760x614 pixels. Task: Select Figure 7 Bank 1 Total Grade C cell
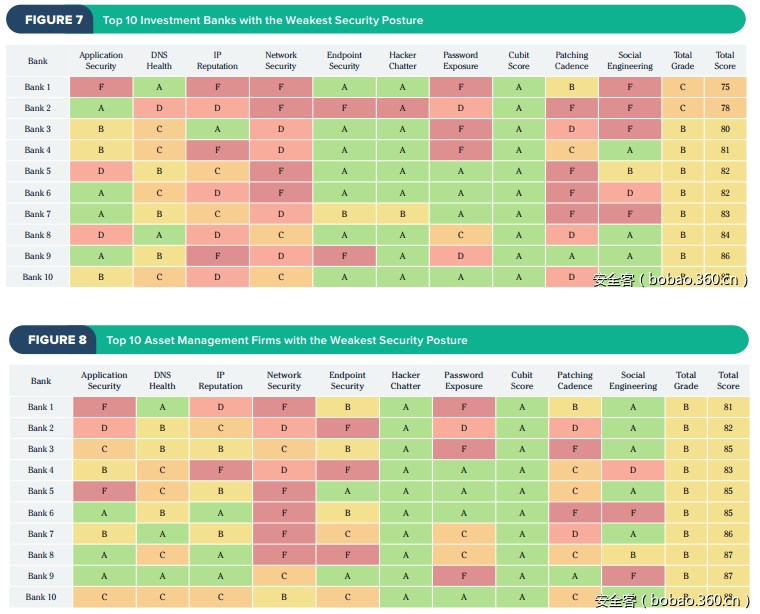click(683, 87)
